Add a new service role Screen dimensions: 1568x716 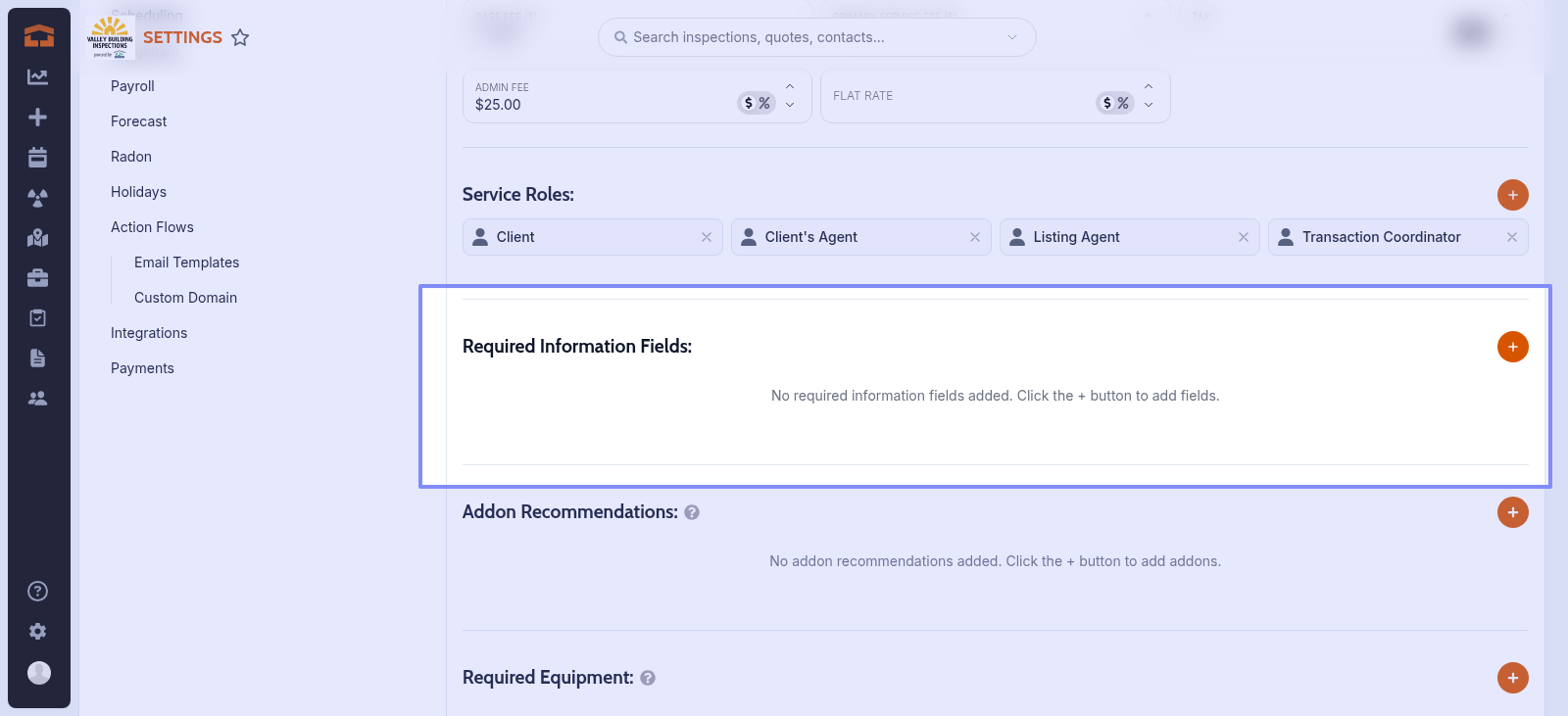[x=1512, y=195]
